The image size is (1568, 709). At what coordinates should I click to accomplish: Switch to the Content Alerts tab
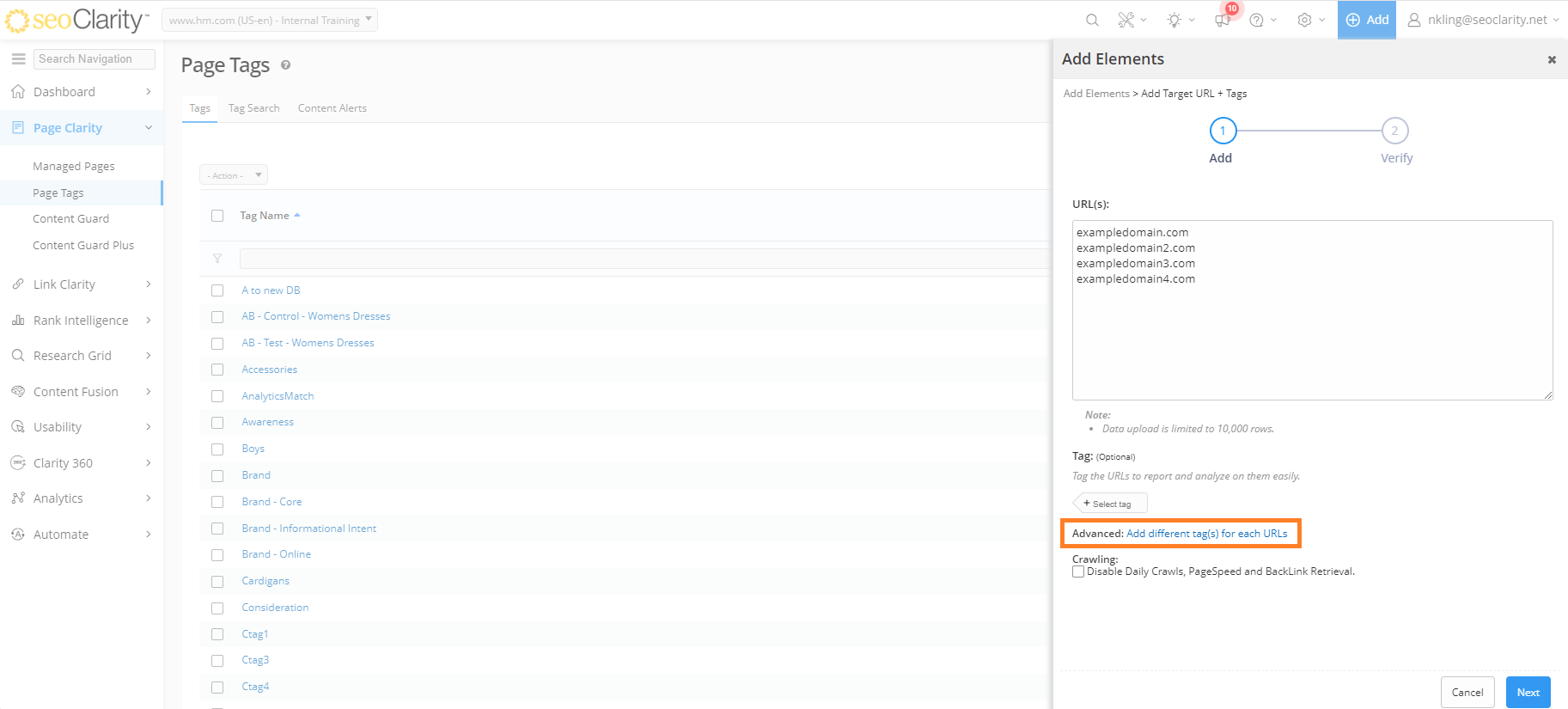332,108
